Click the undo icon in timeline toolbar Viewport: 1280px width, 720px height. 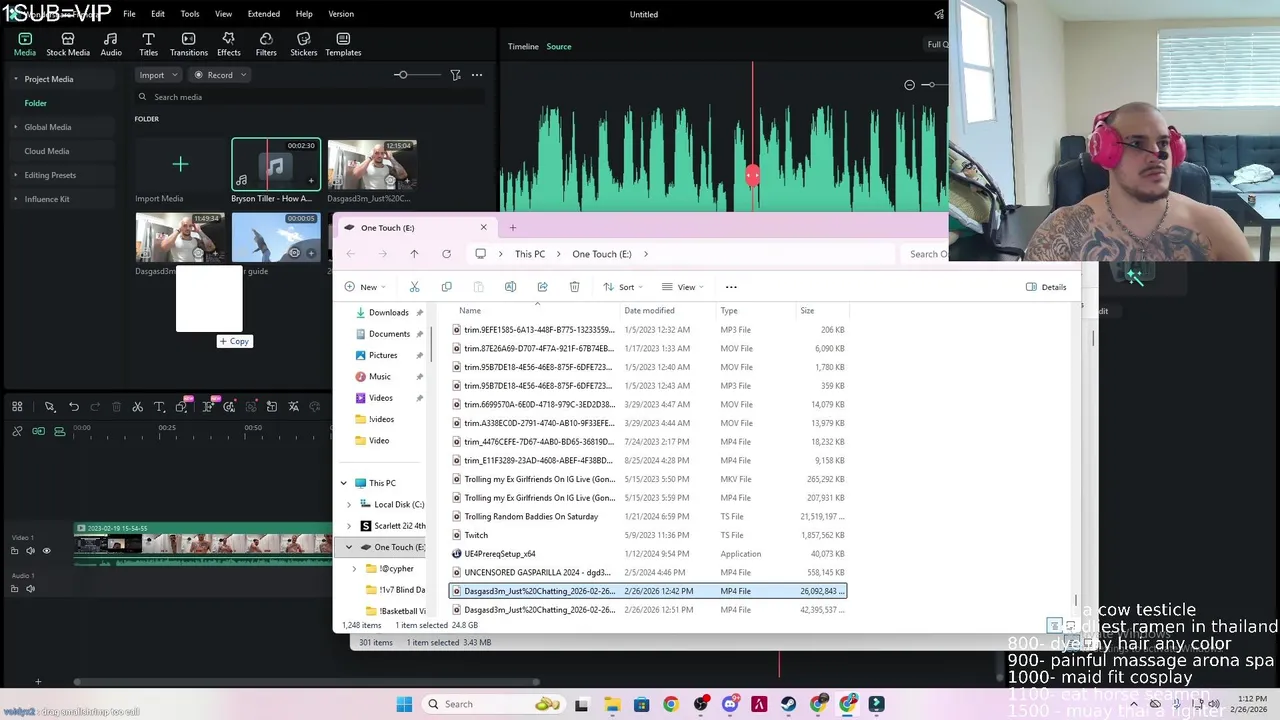[74, 407]
